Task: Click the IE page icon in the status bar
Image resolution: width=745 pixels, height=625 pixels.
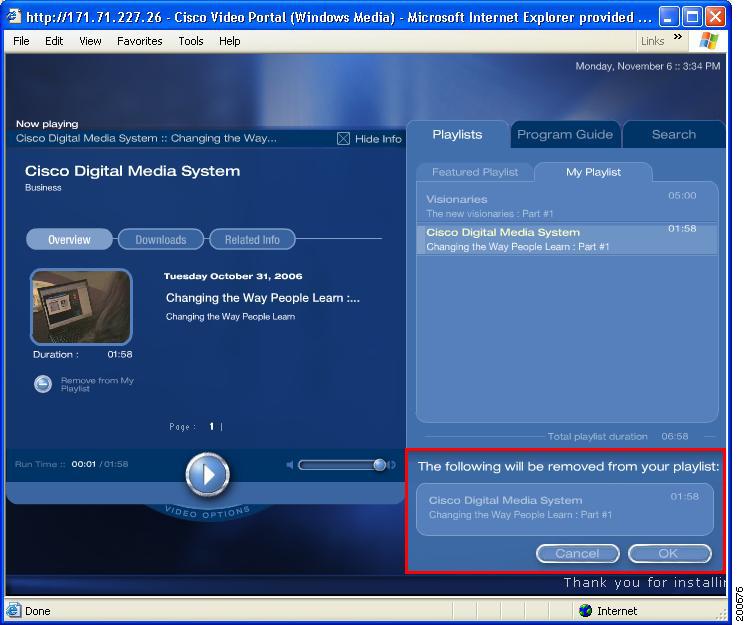Action: pyautogui.click(x=13, y=610)
